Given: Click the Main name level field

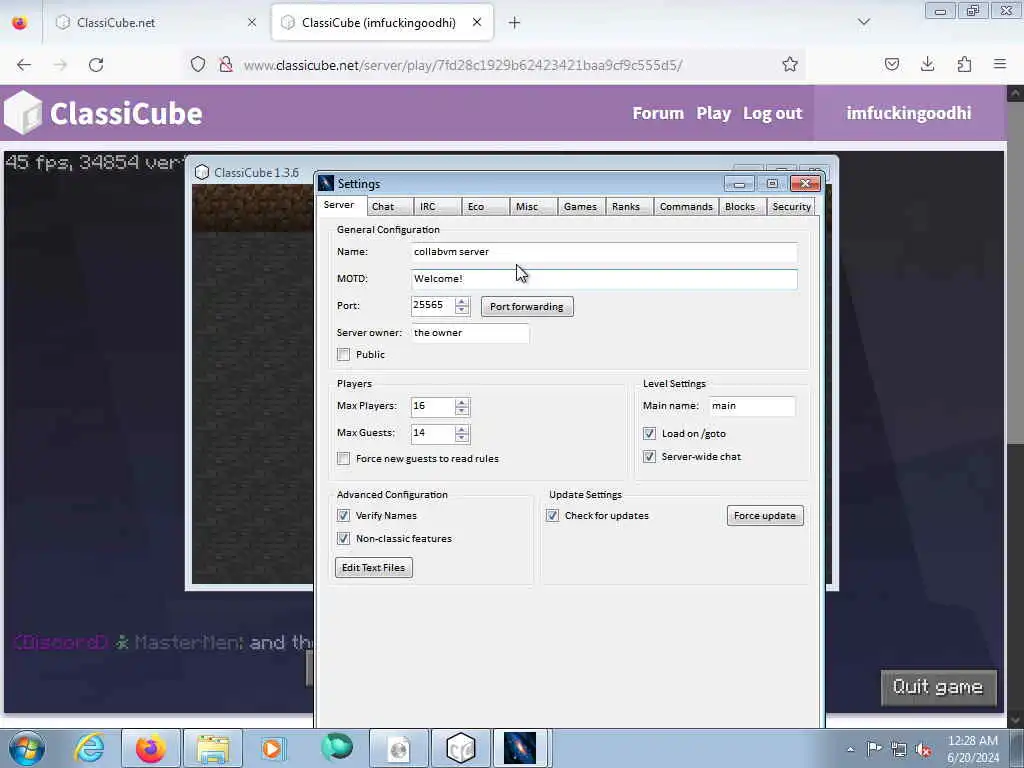Looking at the screenshot, I should tap(752, 406).
